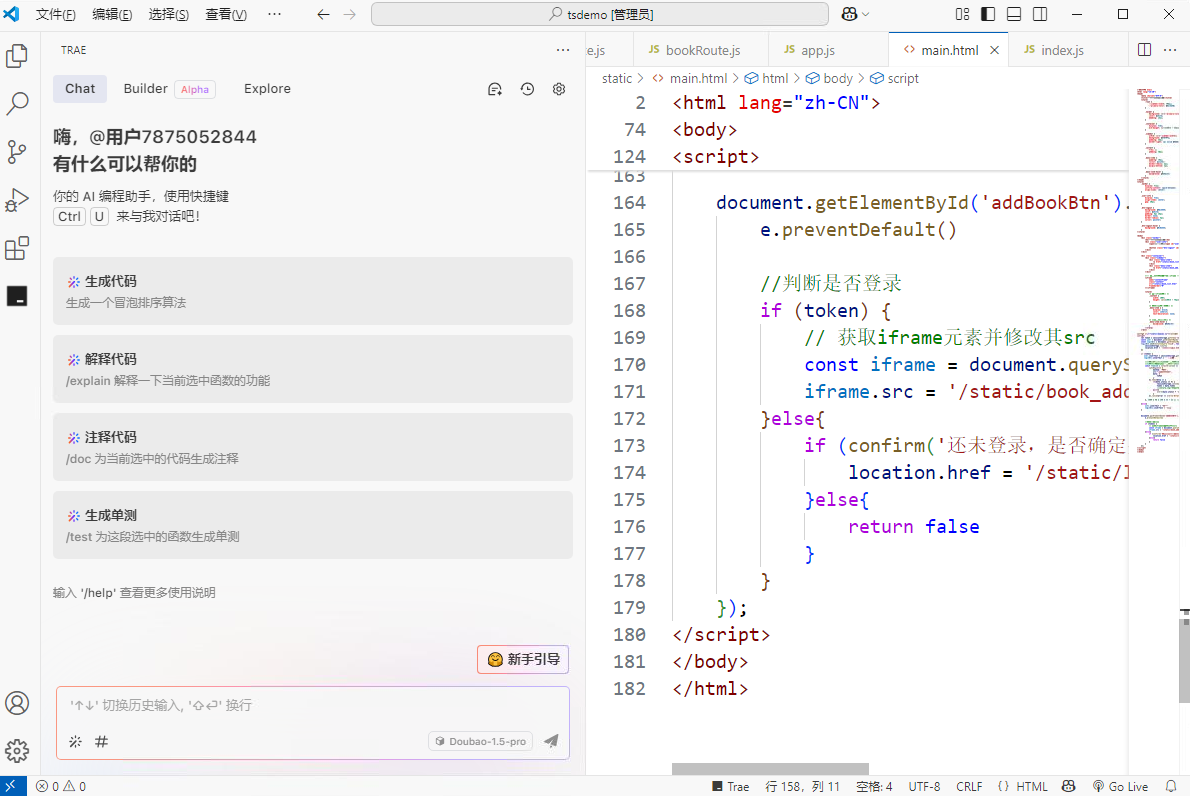Screen dimensions: 1190x796
Task: Open Trae chat settings gear
Action: tap(559, 90)
